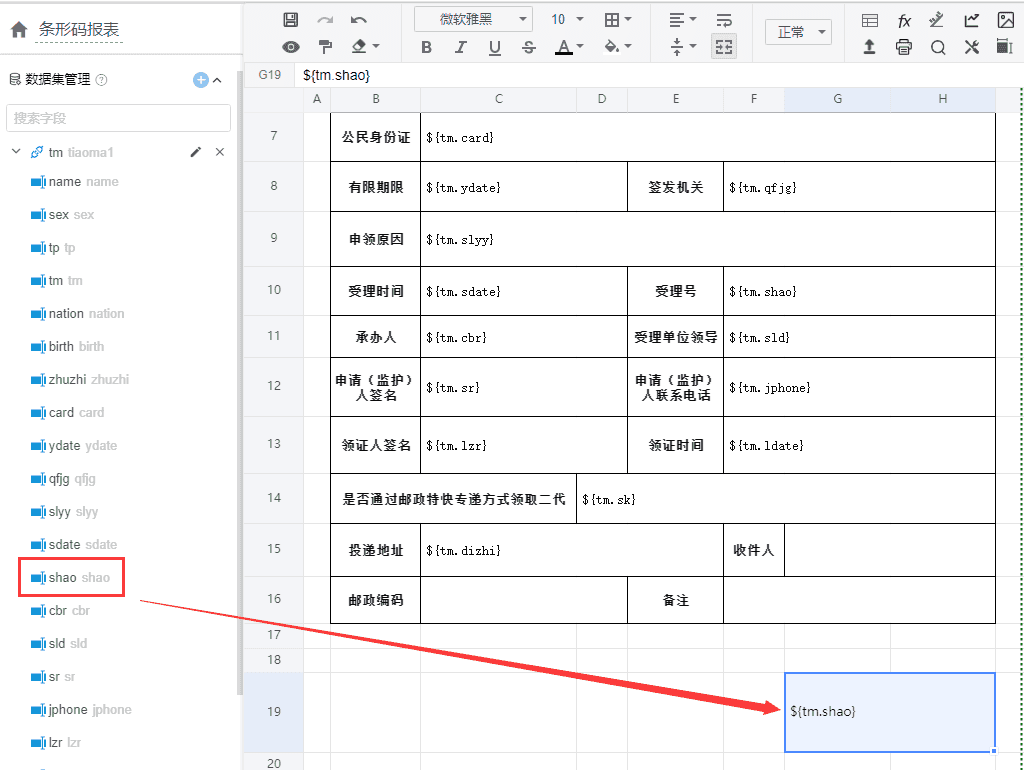The width and height of the screenshot is (1024, 770).
Task: Select the cell labeled 签发机关
Action: tap(675, 187)
